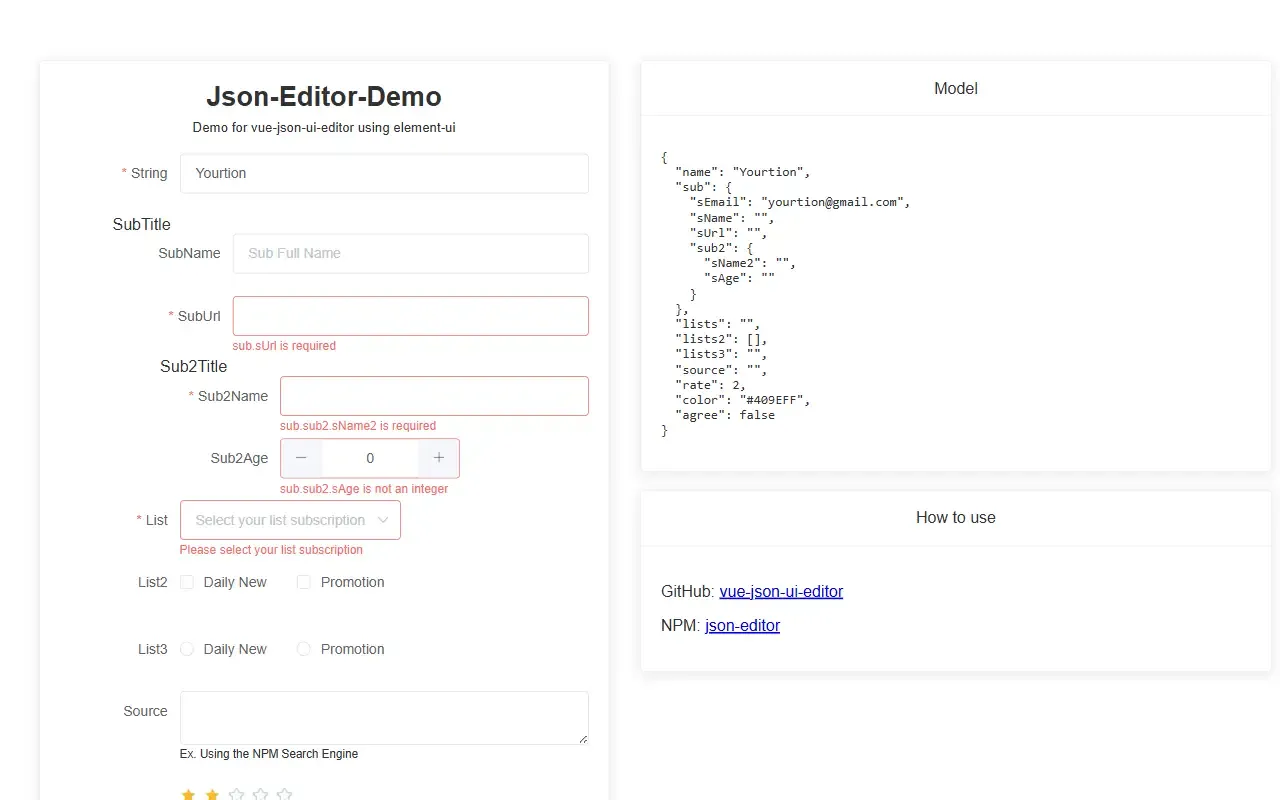Click the first rating star
The image size is (1280, 800).
[x=188, y=794]
